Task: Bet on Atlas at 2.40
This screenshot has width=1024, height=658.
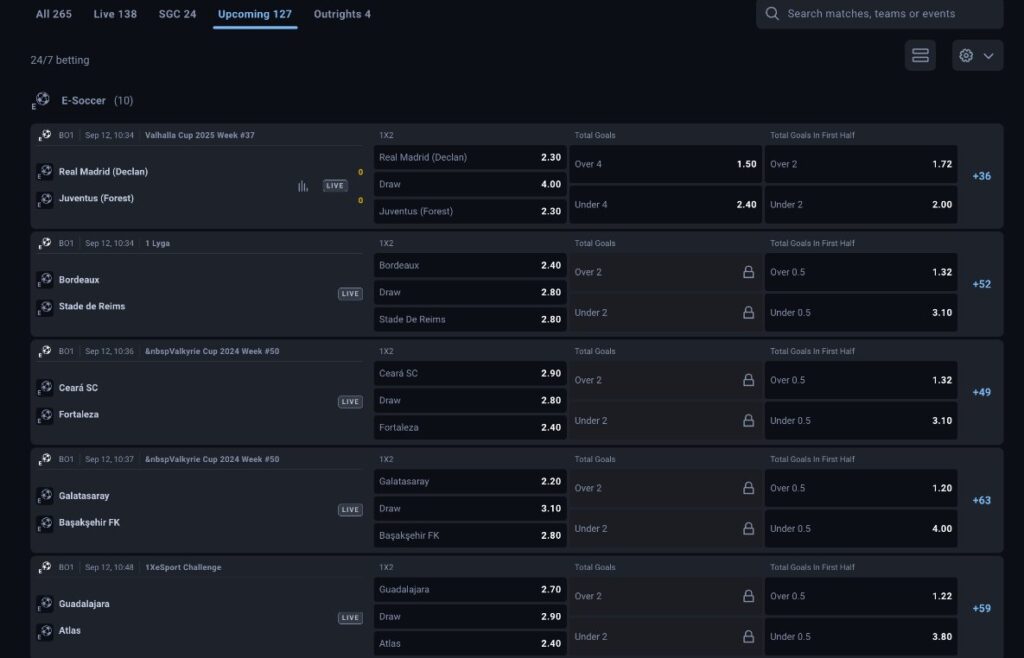Action: click(x=470, y=643)
